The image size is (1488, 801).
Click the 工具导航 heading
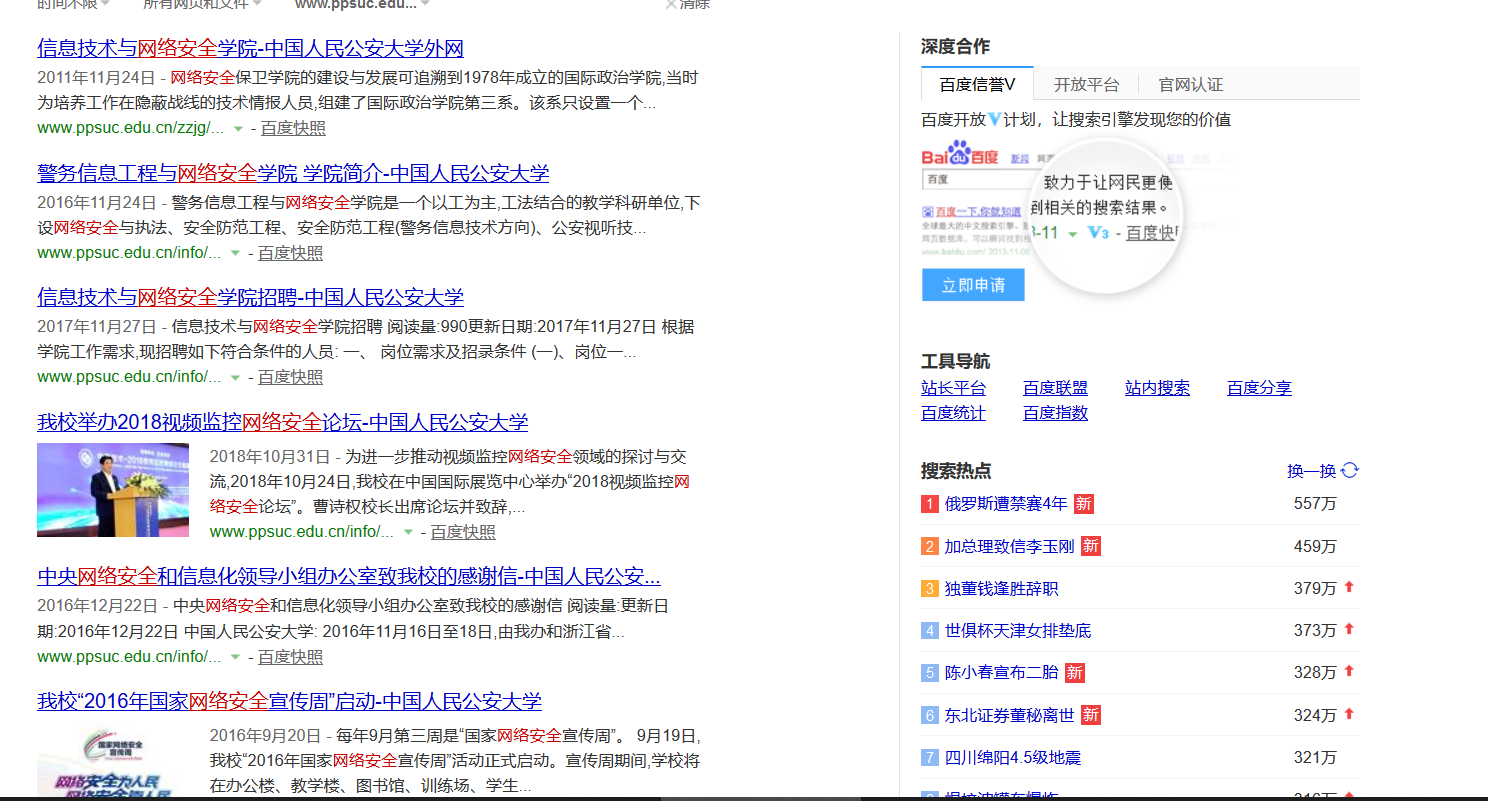coord(955,361)
